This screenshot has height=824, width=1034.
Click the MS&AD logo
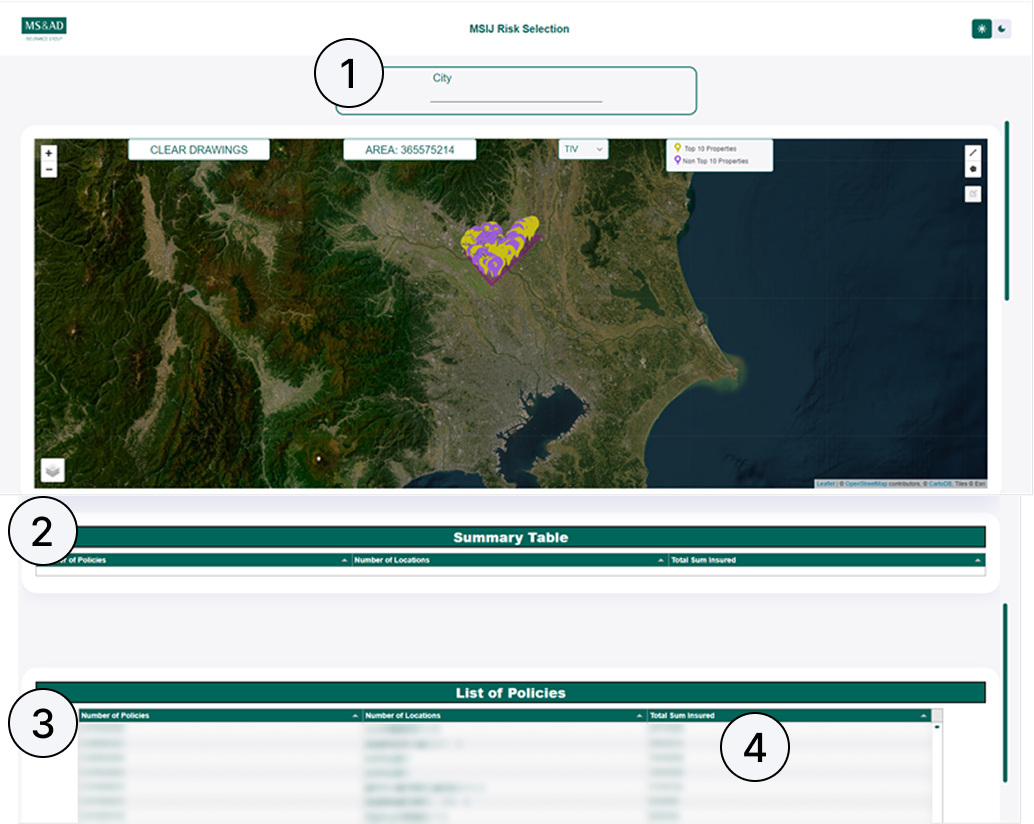point(44,29)
